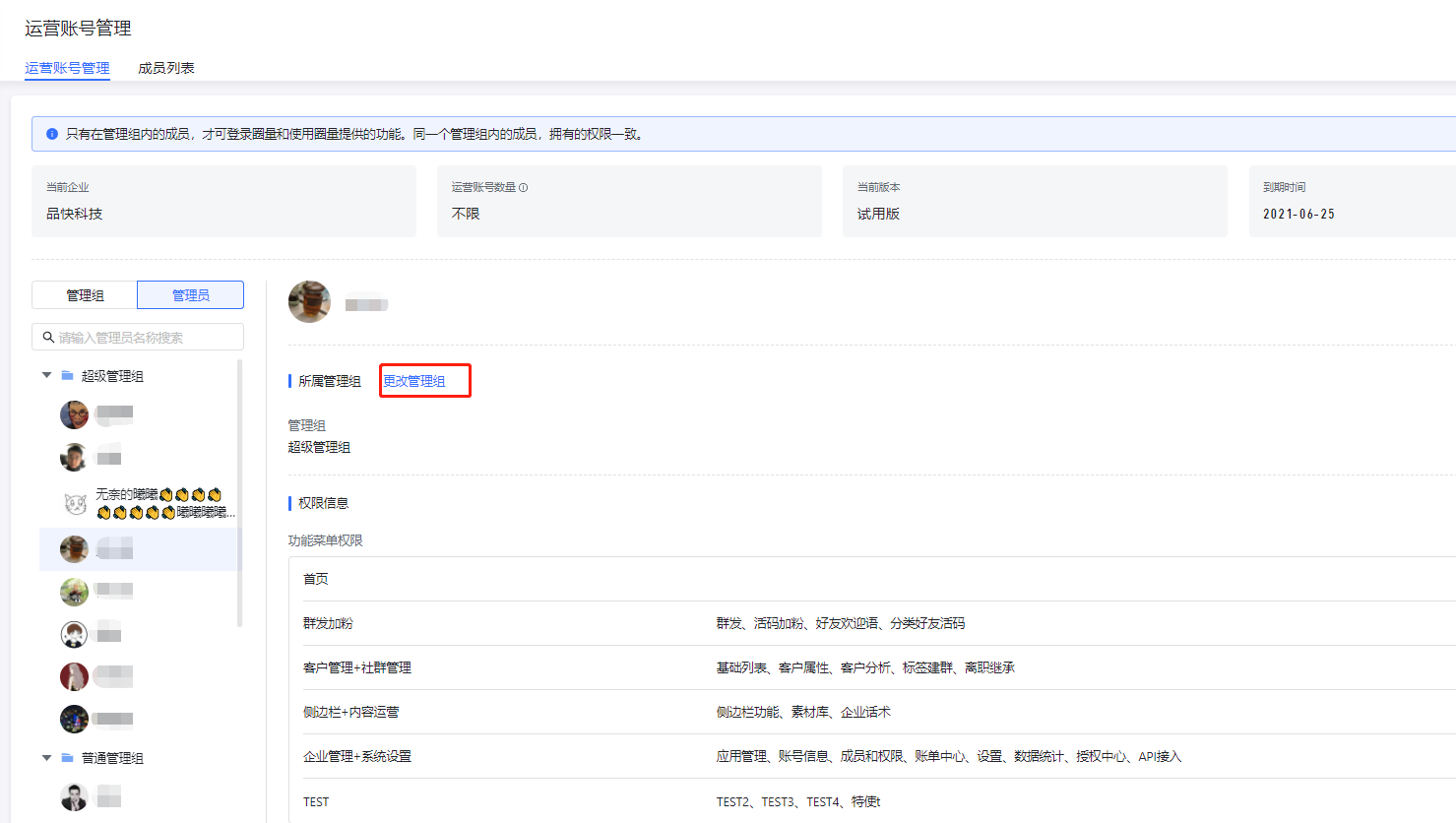Click the help icon beside 运营账号数量
This screenshot has width=1456, height=823.
click(x=523, y=187)
